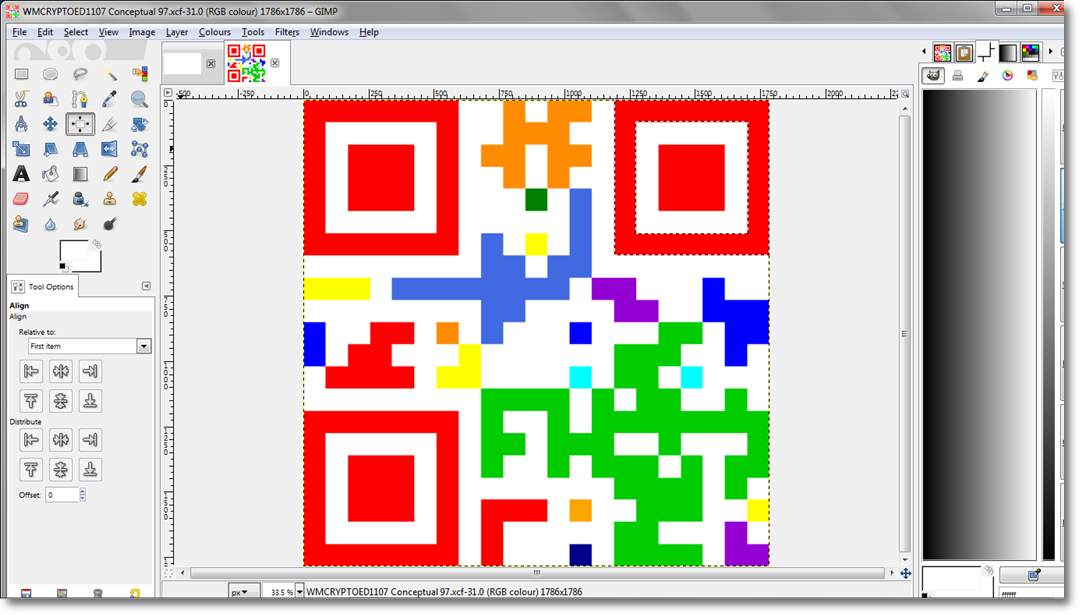
Task: Choose the Paintbrush tool
Action: 139,174
